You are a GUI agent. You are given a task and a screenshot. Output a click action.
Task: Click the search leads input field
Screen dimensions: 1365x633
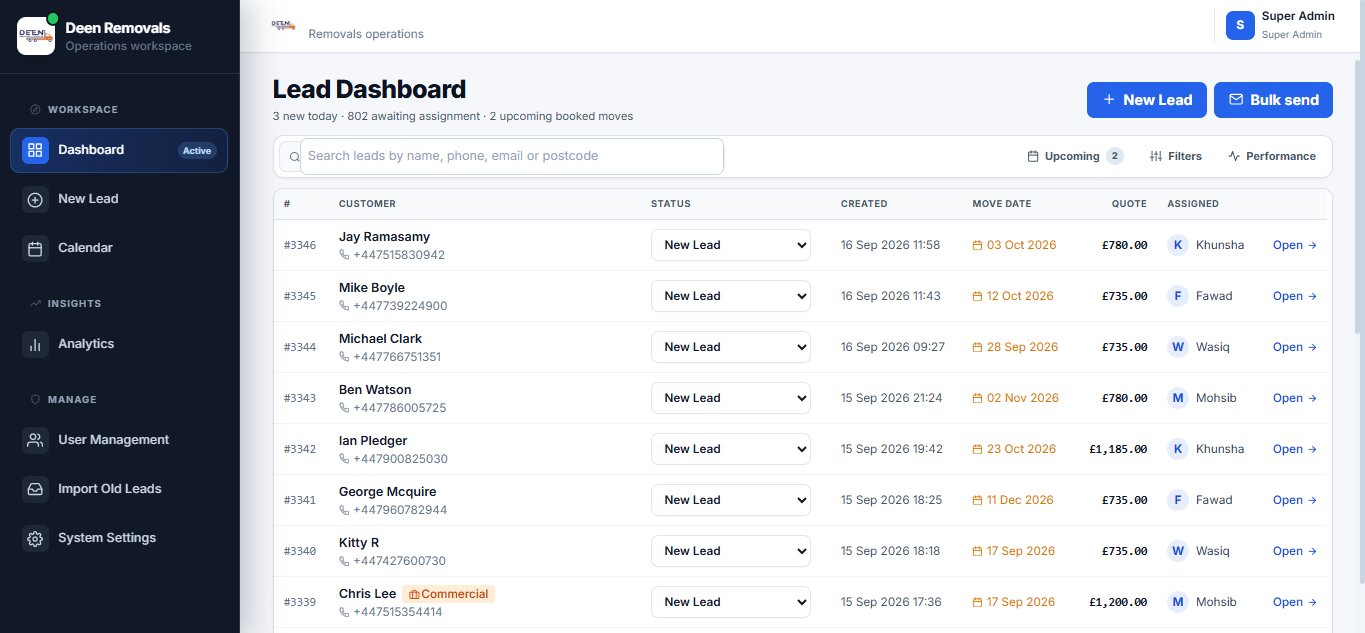[x=511, y=156]
